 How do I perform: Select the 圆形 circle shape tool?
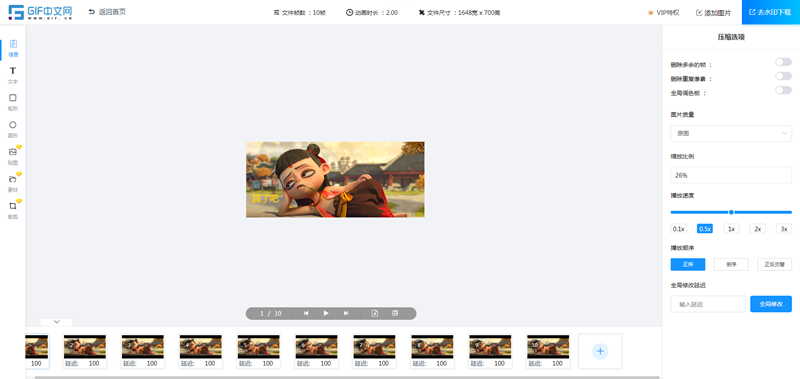13,129
